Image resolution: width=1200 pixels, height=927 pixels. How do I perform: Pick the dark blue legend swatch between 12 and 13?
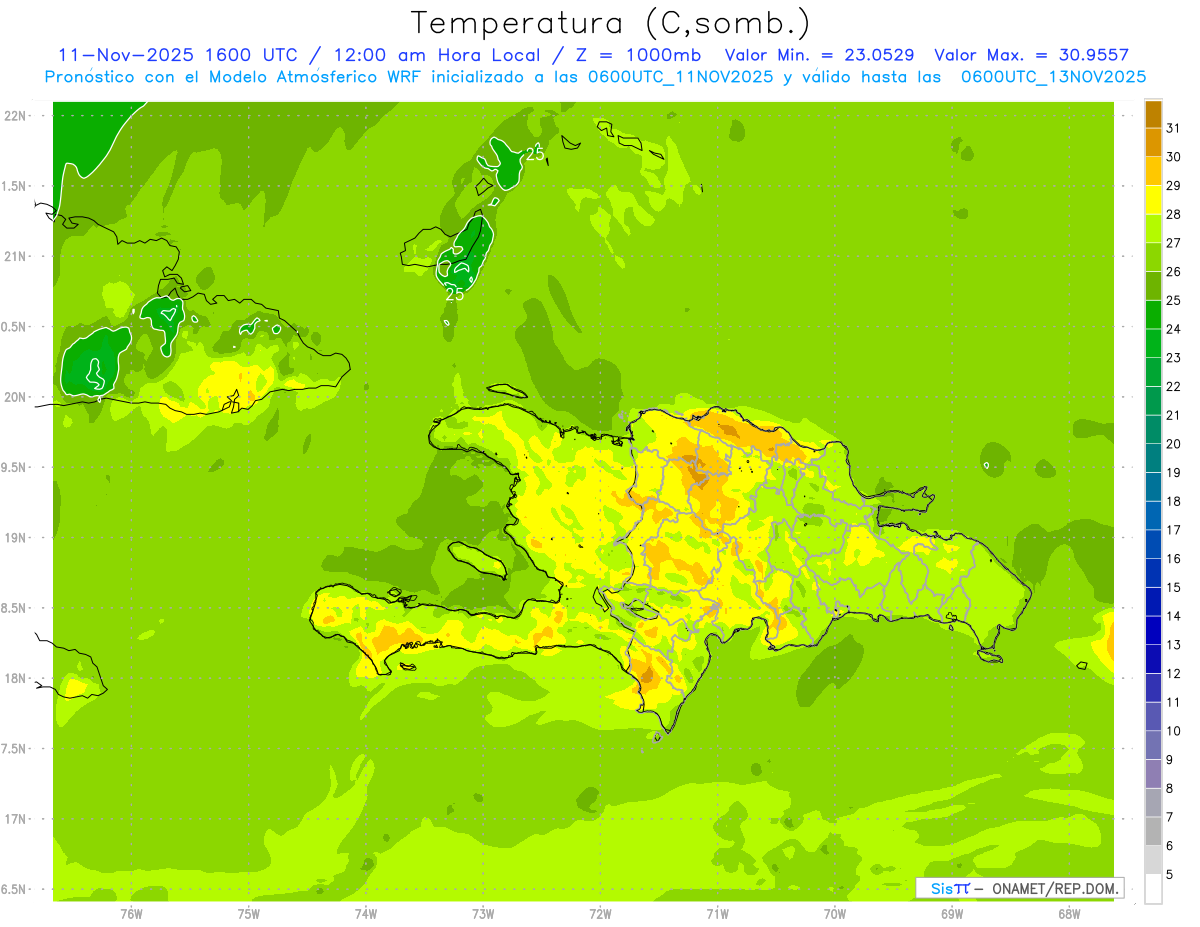1153,659
